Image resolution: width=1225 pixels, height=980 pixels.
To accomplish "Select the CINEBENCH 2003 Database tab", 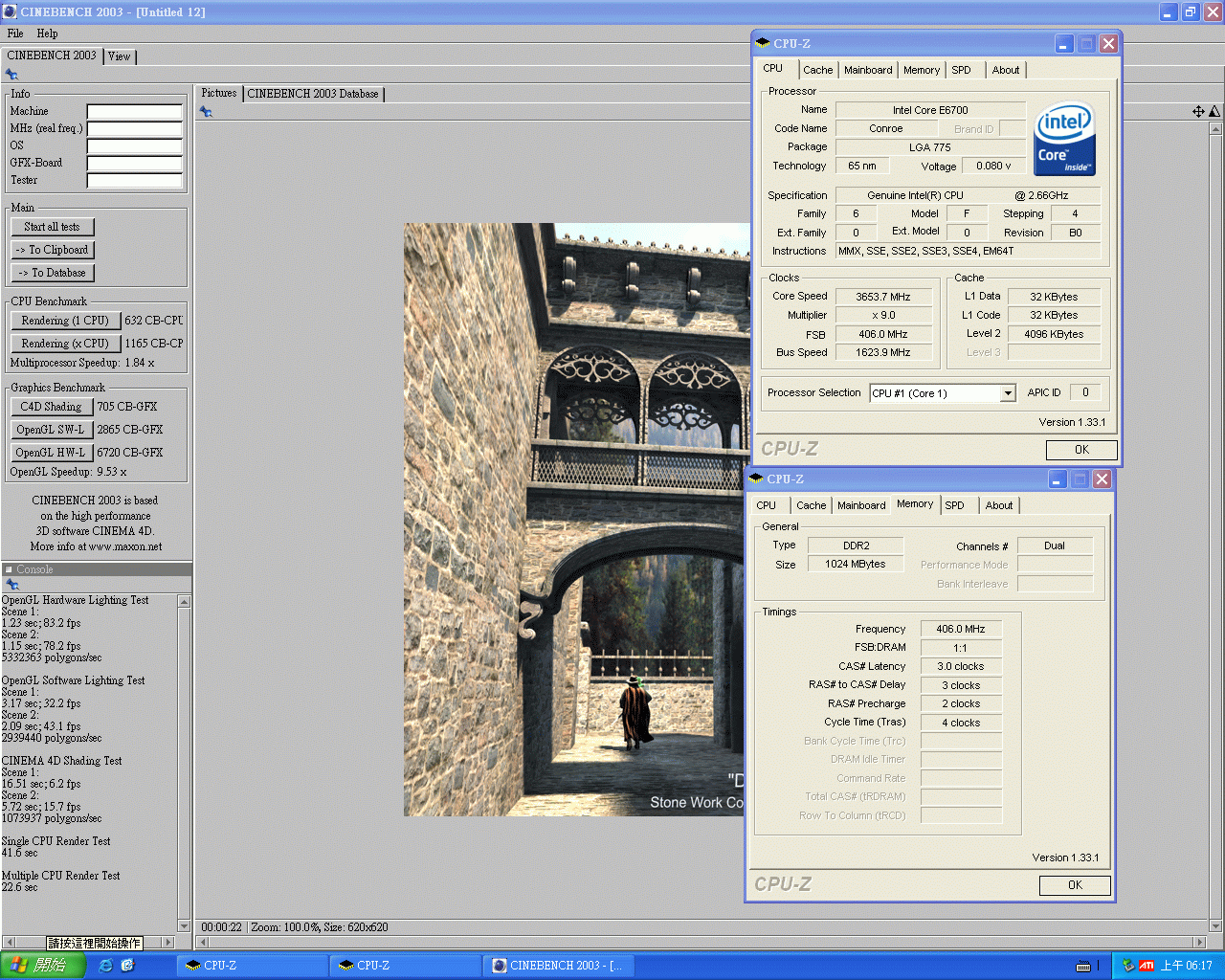I will (313, 94).
